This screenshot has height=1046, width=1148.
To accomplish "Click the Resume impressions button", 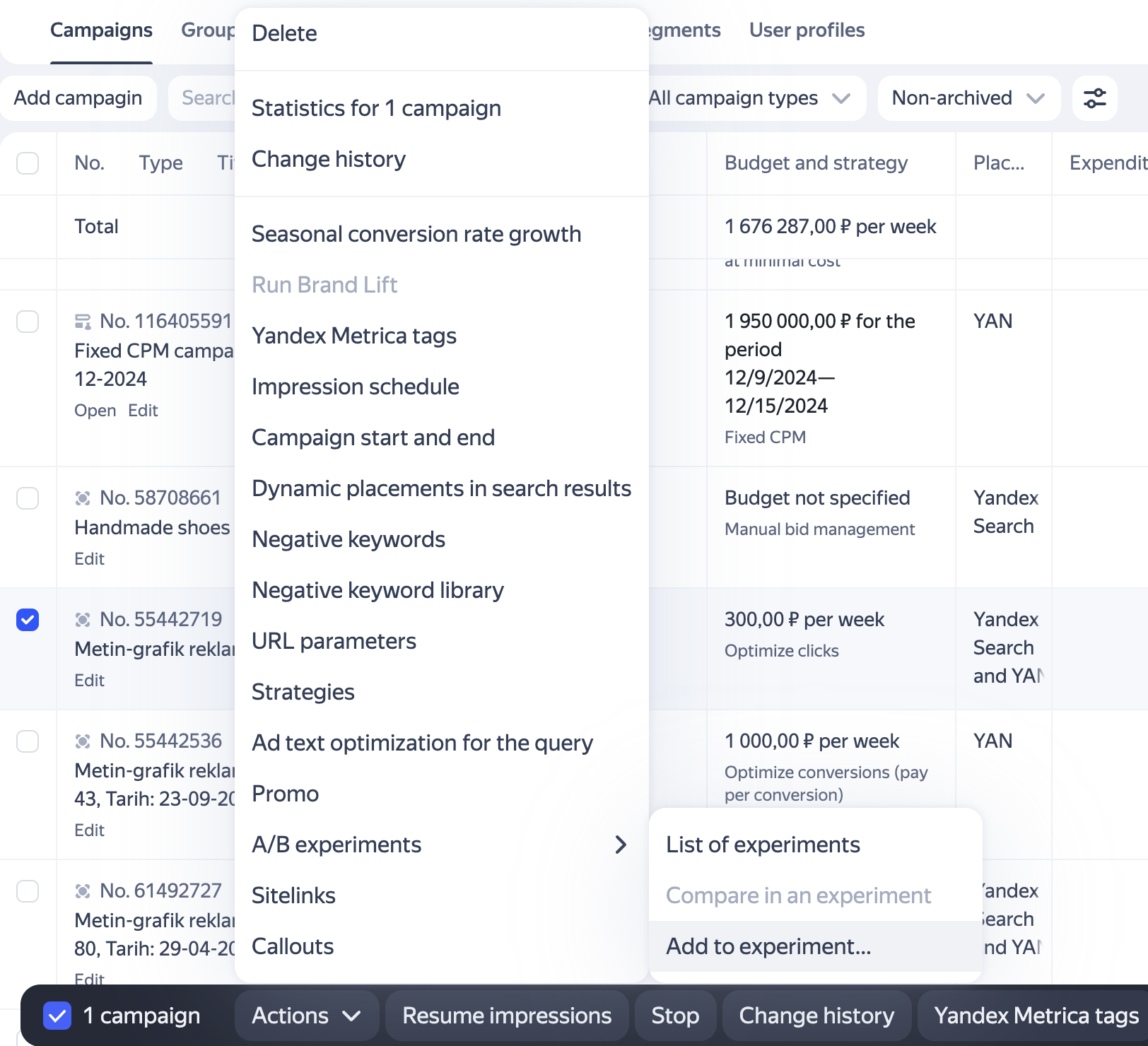I will 507,1016.
